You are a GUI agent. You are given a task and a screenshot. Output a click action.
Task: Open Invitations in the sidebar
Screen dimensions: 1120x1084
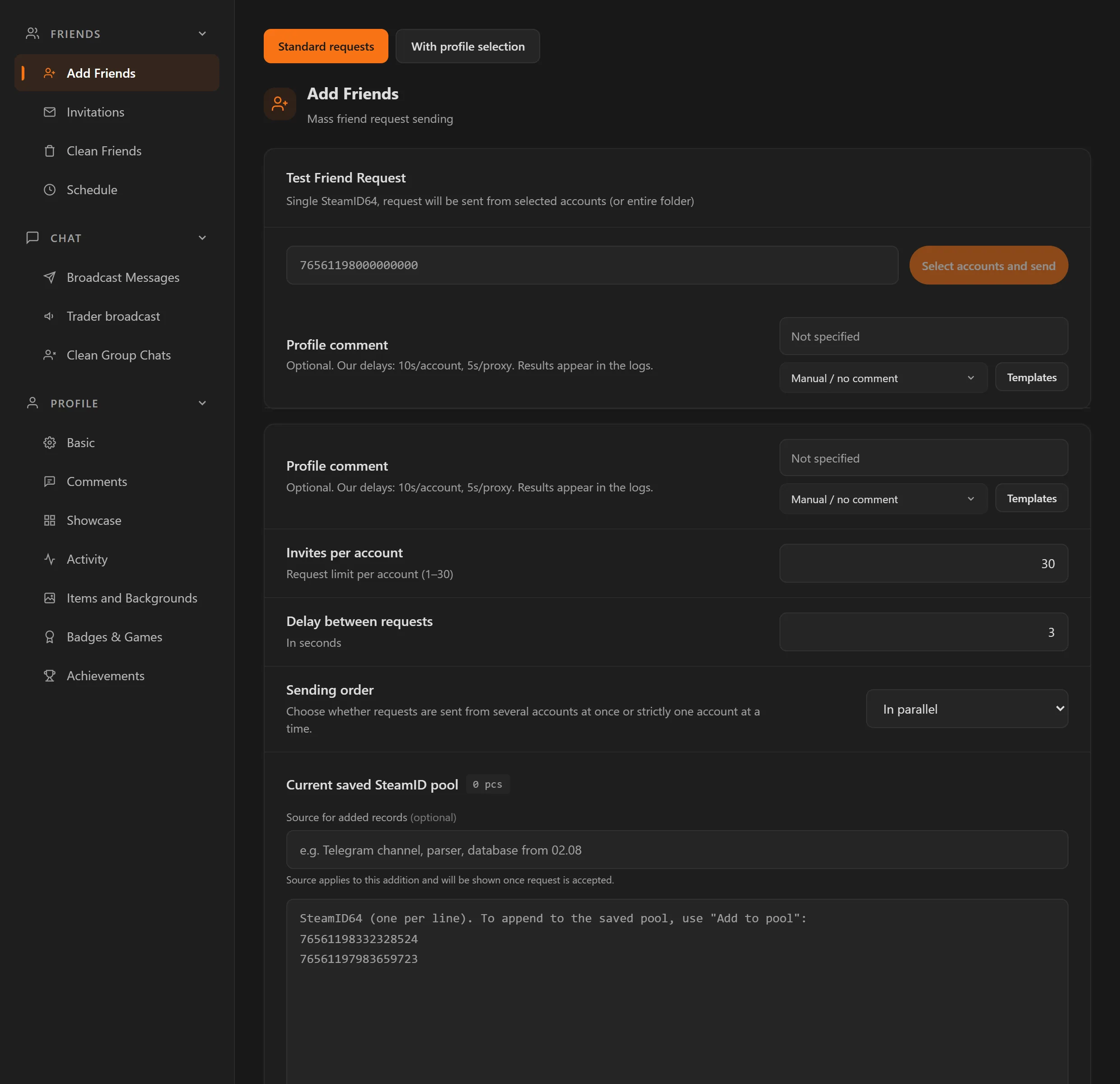tap(117, 112)
